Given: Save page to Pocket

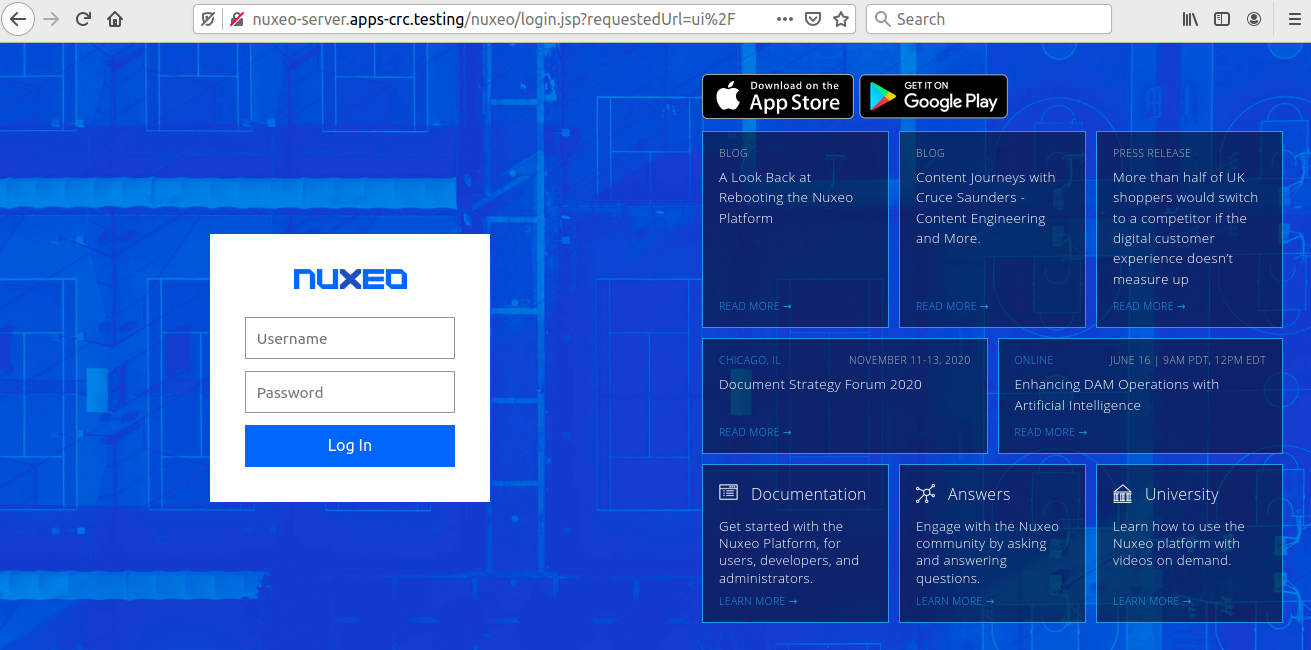Looking at the screenshot, I should pos(813,19).
